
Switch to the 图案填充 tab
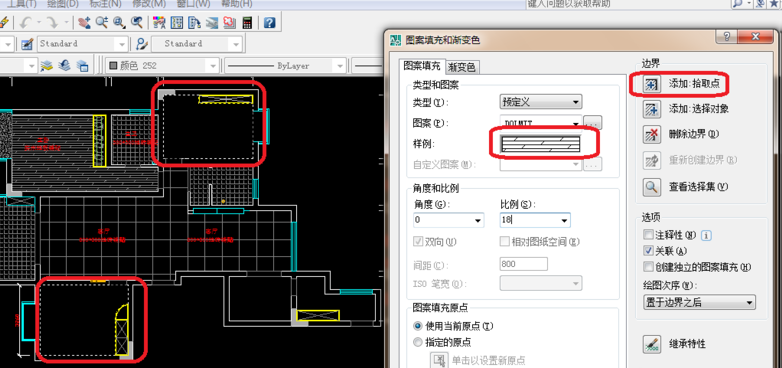(422, 66)
